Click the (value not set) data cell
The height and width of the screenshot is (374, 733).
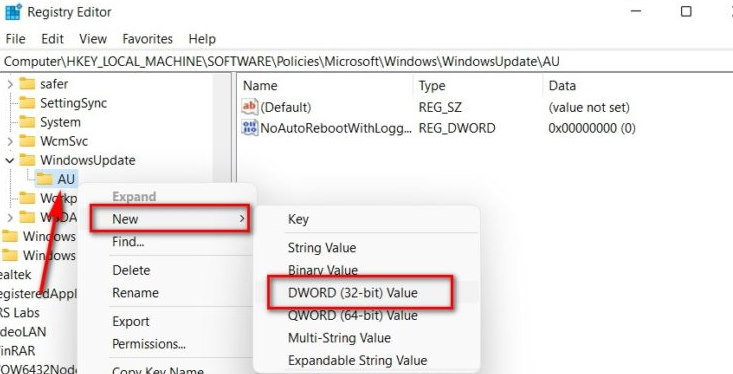click(x=589, y=108)
